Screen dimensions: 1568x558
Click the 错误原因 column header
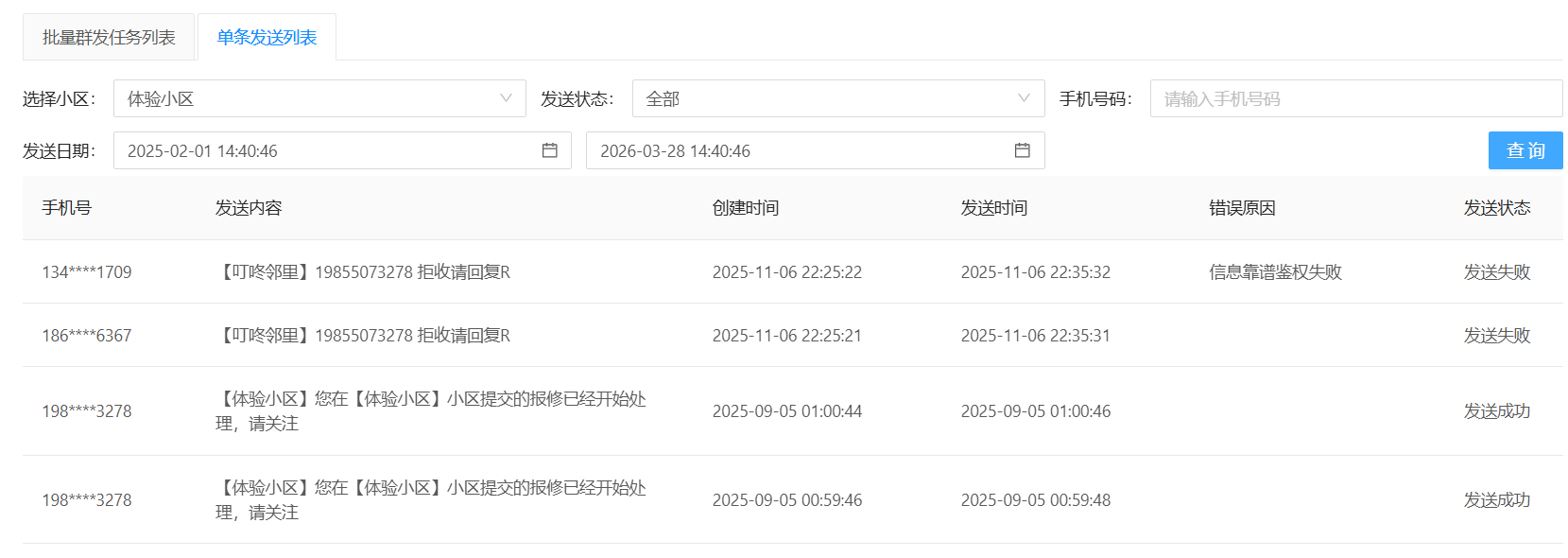1242,208
